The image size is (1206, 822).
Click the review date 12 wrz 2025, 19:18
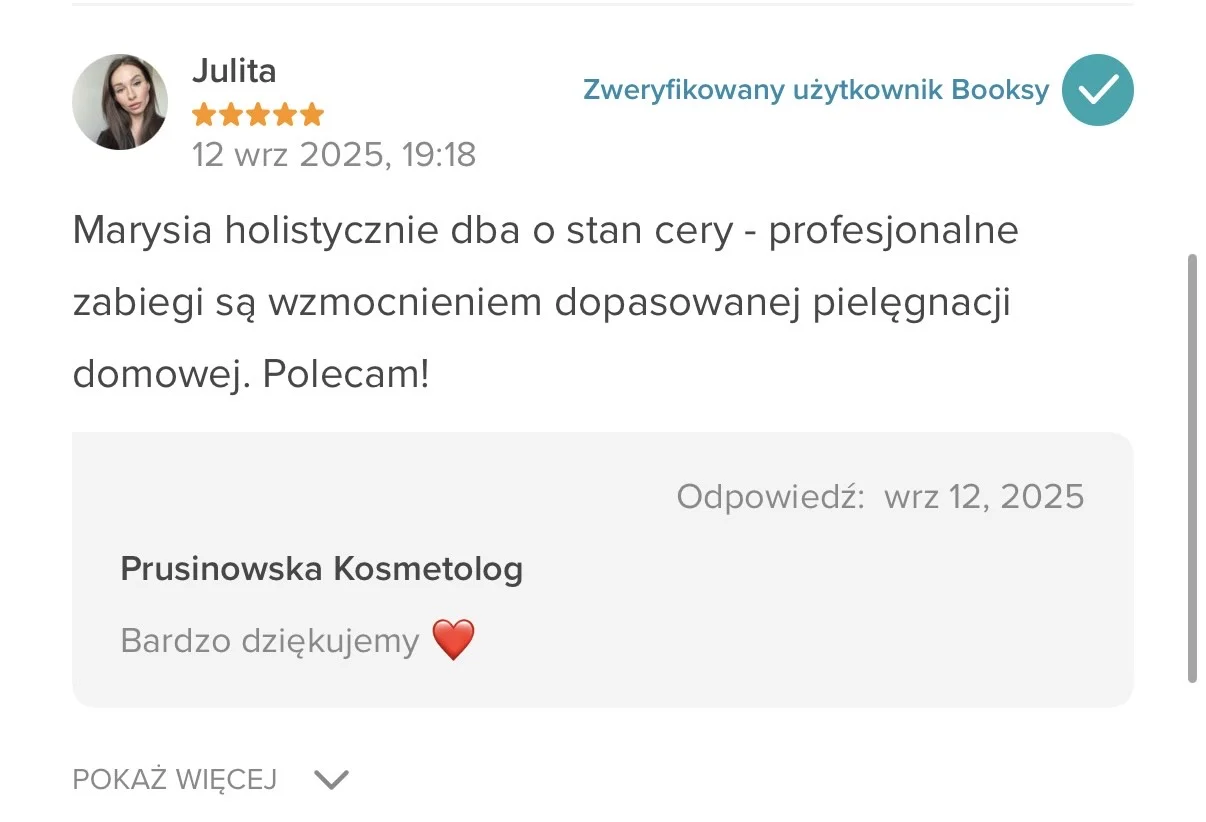pyautogui.click(x=334, y=155)
